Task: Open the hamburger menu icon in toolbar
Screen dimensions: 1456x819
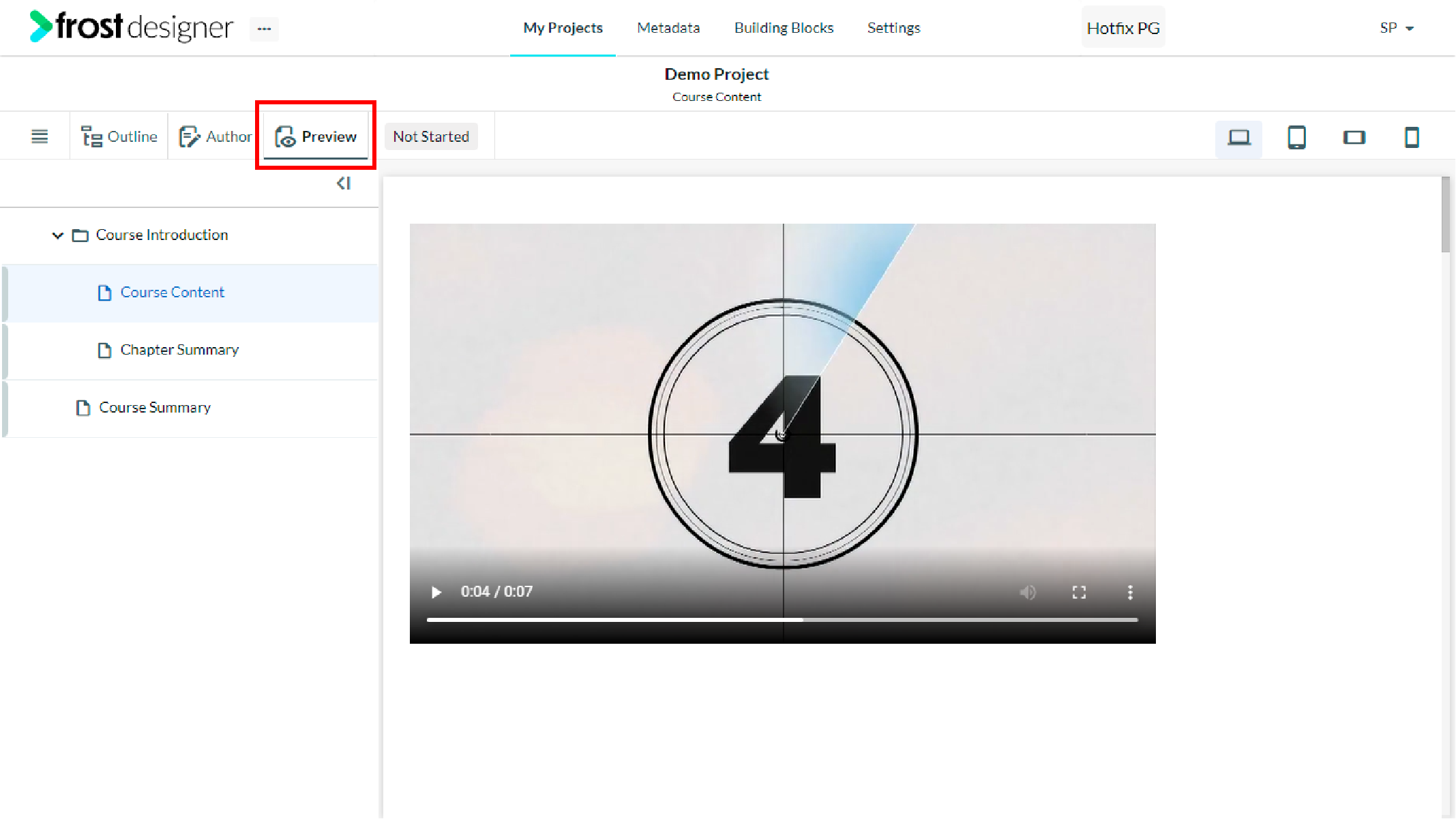Action: coord(40,136)
